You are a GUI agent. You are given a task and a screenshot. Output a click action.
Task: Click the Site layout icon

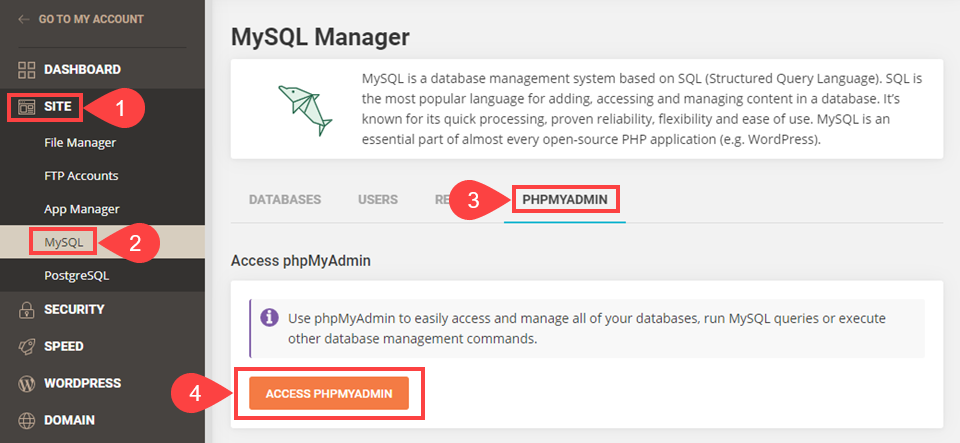click(26, 108)
